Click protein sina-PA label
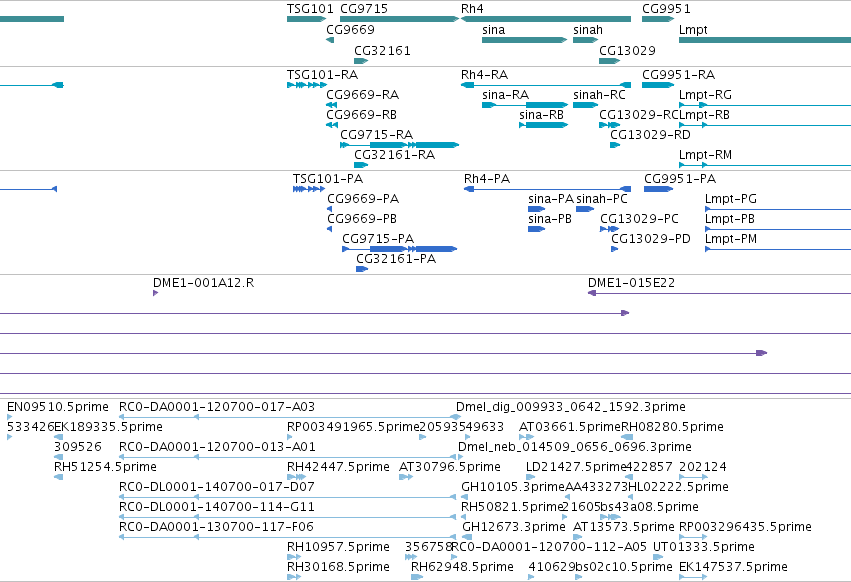 click(551, 199)
